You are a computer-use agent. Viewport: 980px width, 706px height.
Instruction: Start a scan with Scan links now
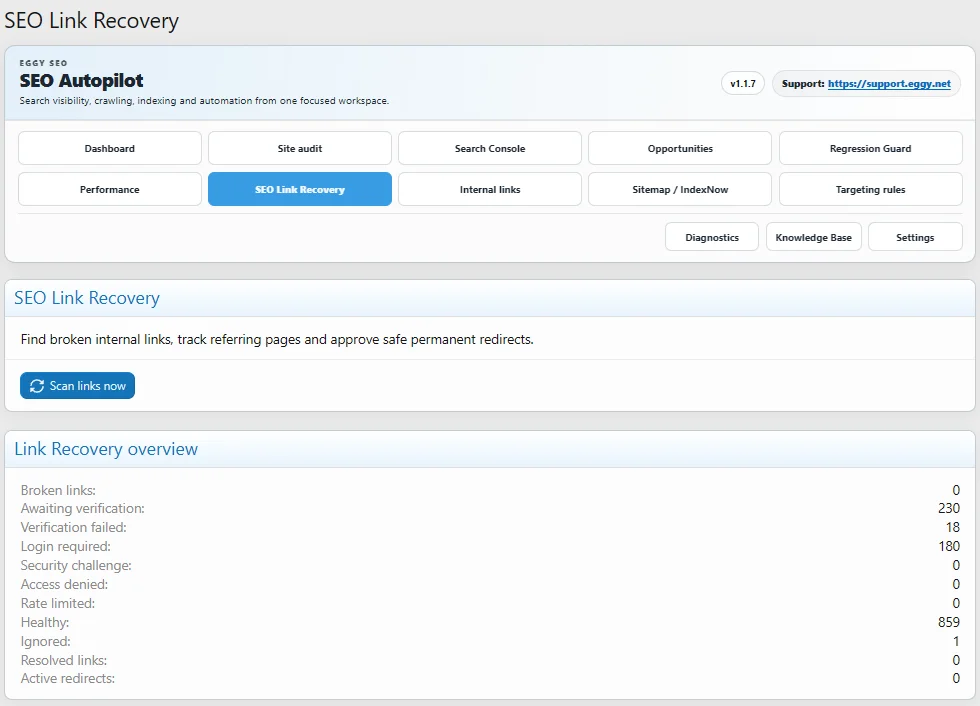pyautogui.click(x=78, y=385)
